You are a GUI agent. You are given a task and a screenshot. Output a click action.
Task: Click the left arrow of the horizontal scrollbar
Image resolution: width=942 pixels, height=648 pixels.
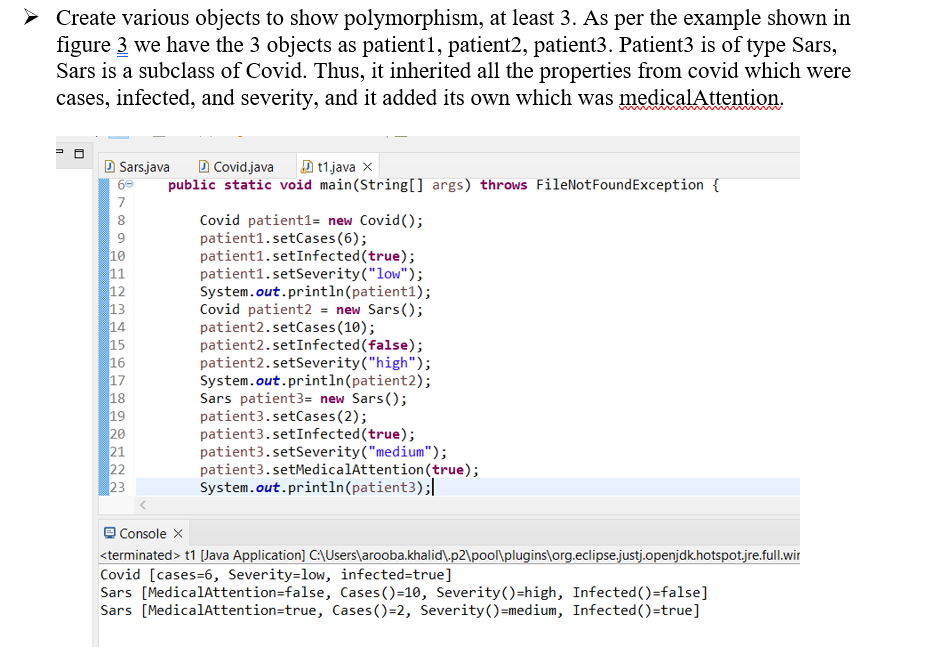click(143, 503)
